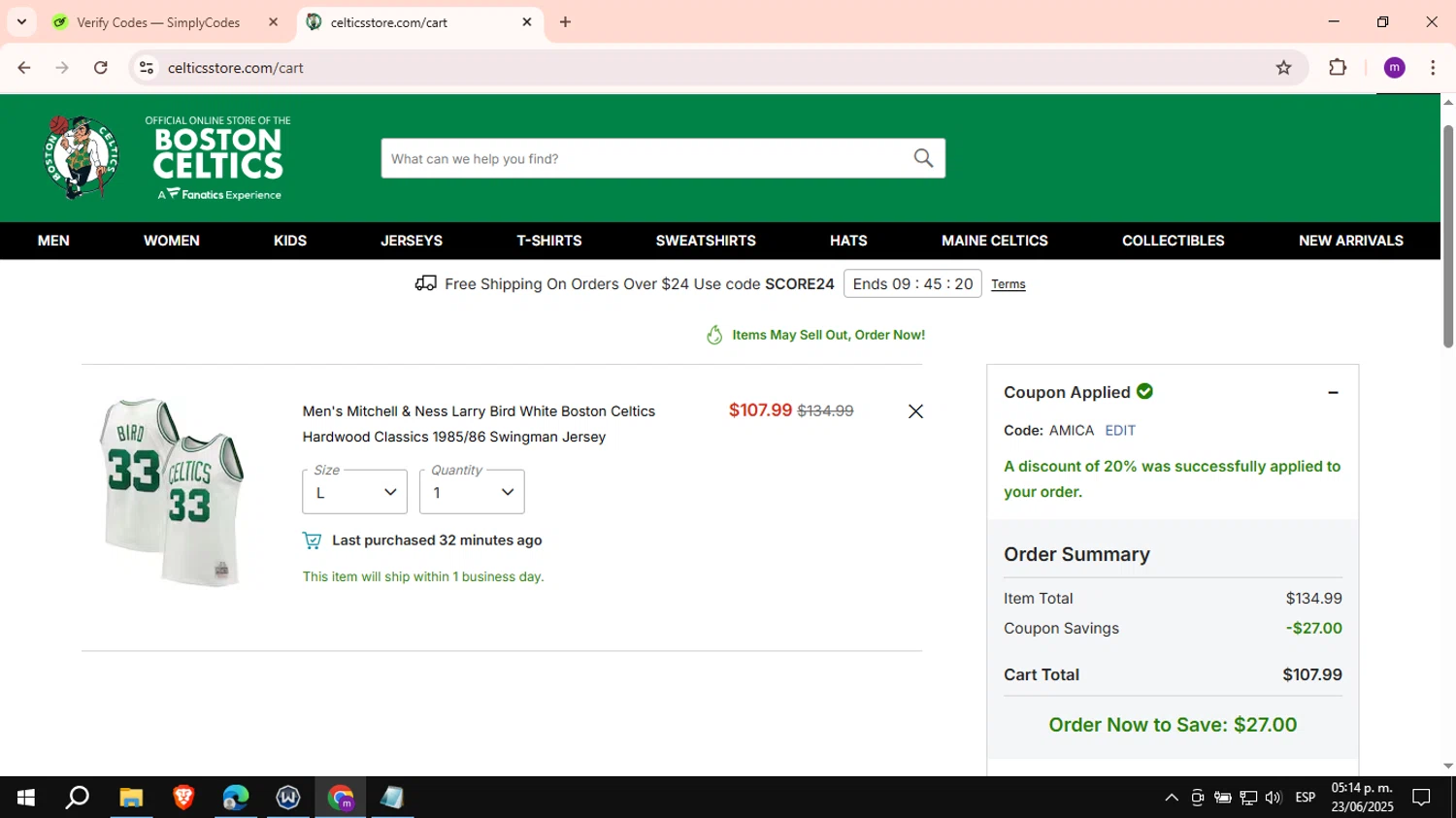
Task: Click the Coupon Savings -$27.00 value
Action: (1314, 628)
